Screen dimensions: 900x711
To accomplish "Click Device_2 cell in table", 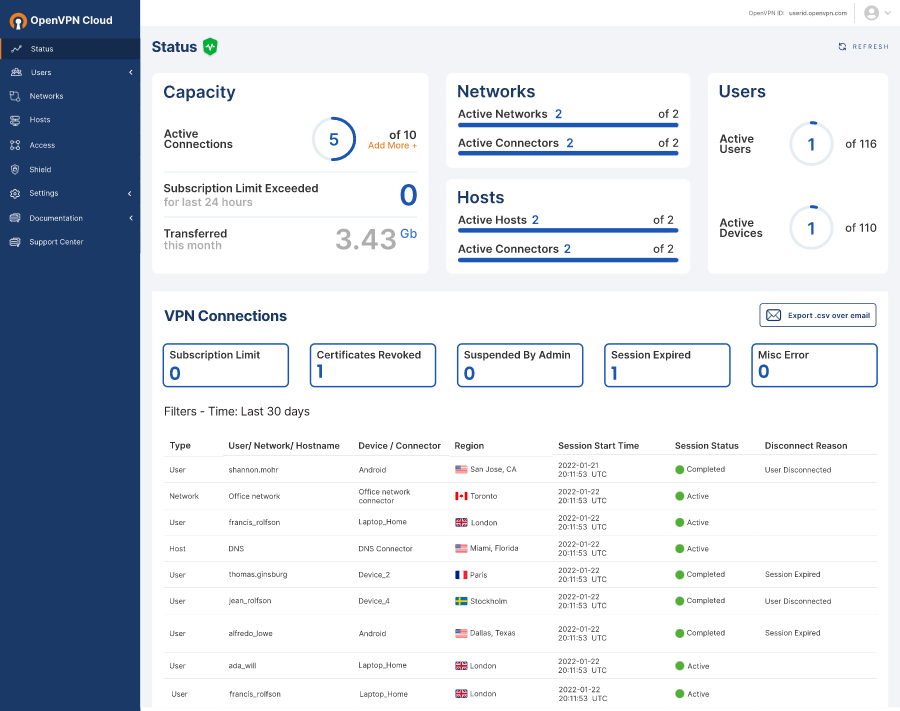I will click(374, 574).
